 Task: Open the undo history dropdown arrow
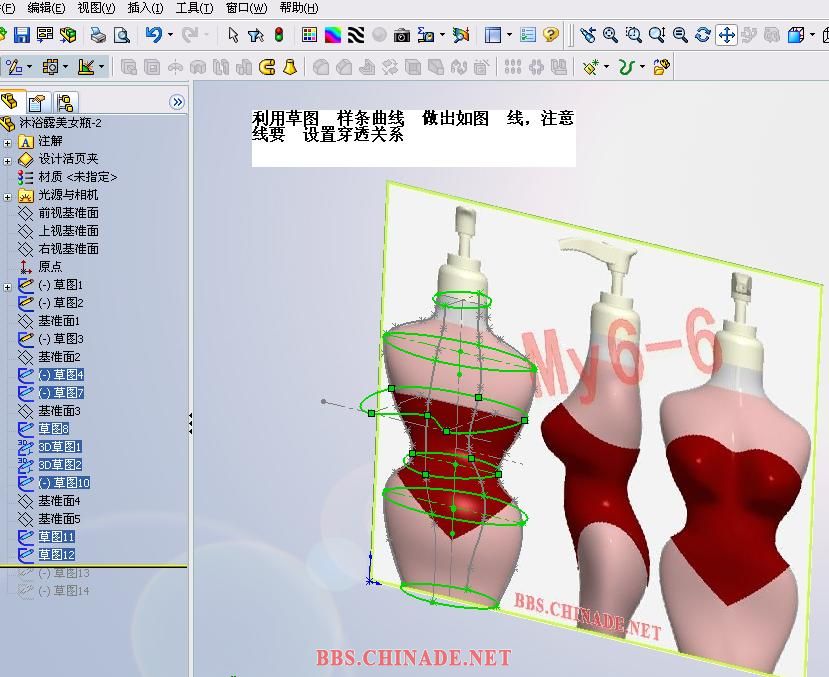[x=170, y=35]
